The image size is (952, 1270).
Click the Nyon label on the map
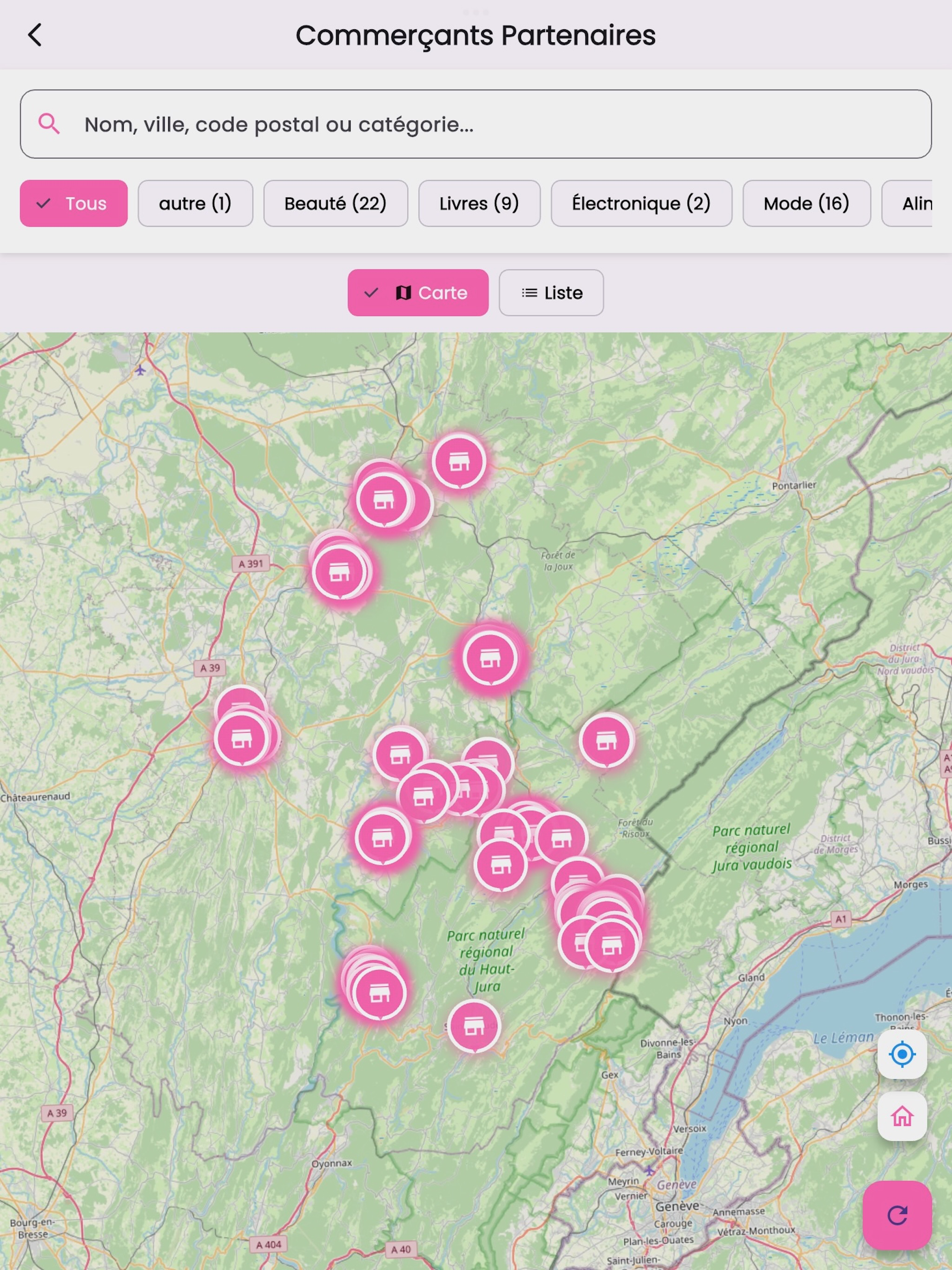click(x=735, y=1021)
